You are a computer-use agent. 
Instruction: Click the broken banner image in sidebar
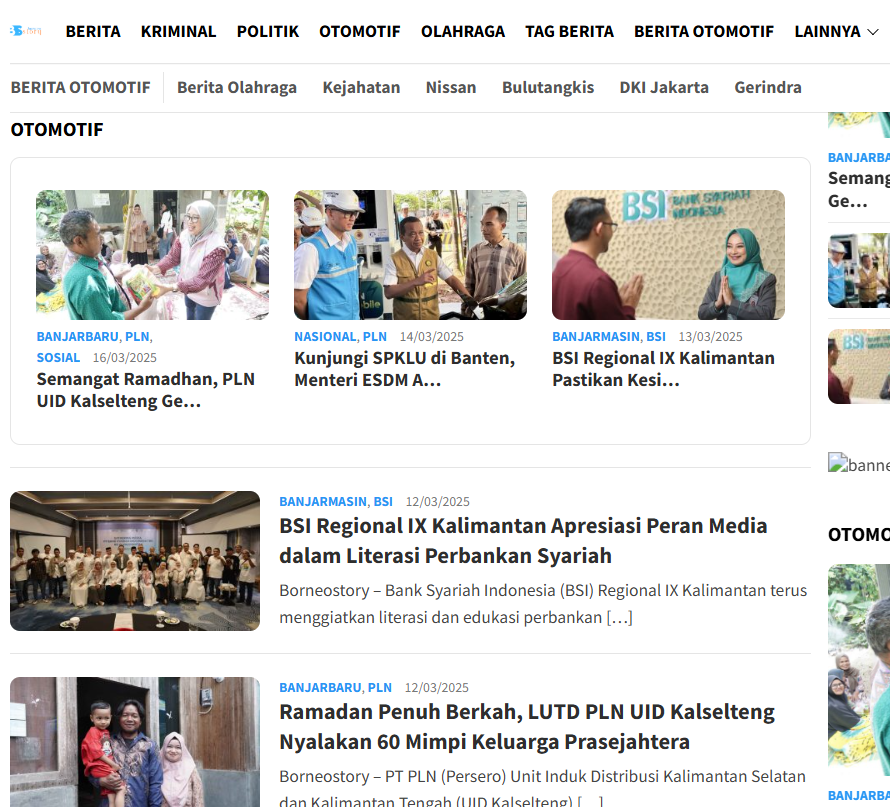click(858, 464)
